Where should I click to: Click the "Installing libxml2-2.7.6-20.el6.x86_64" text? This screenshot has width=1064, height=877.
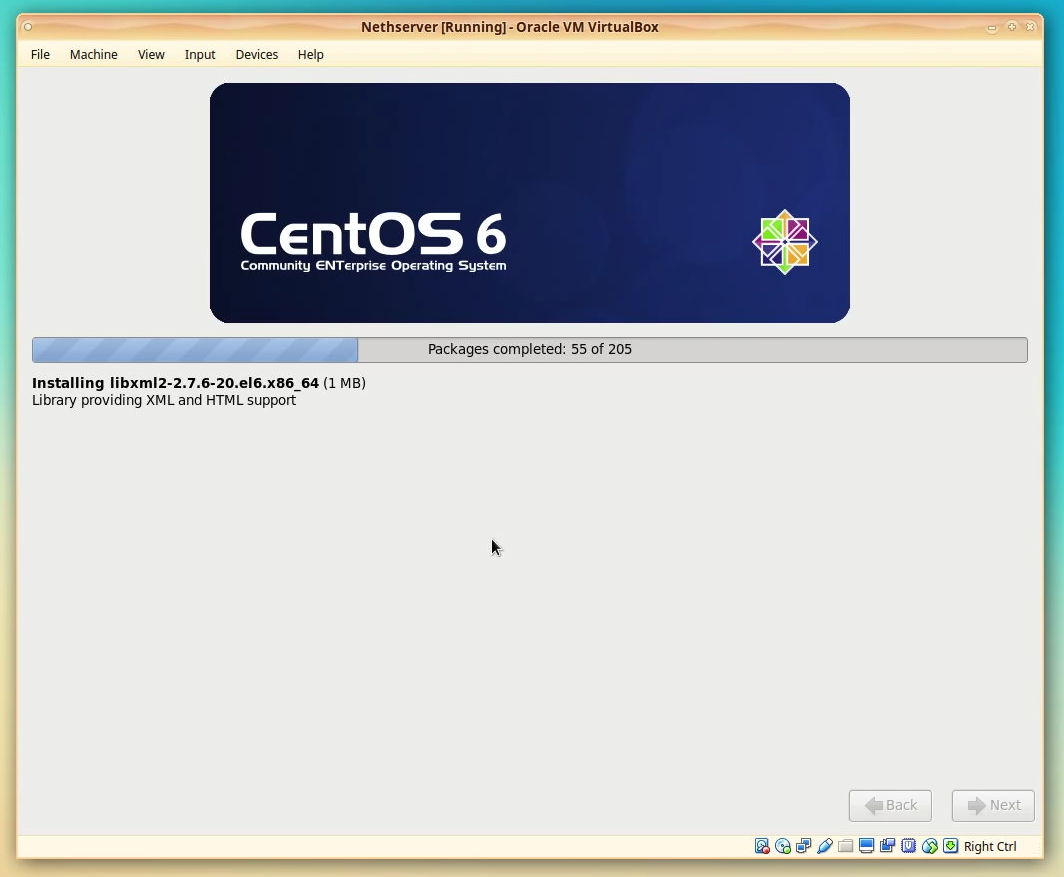click(x=175, y=383)
